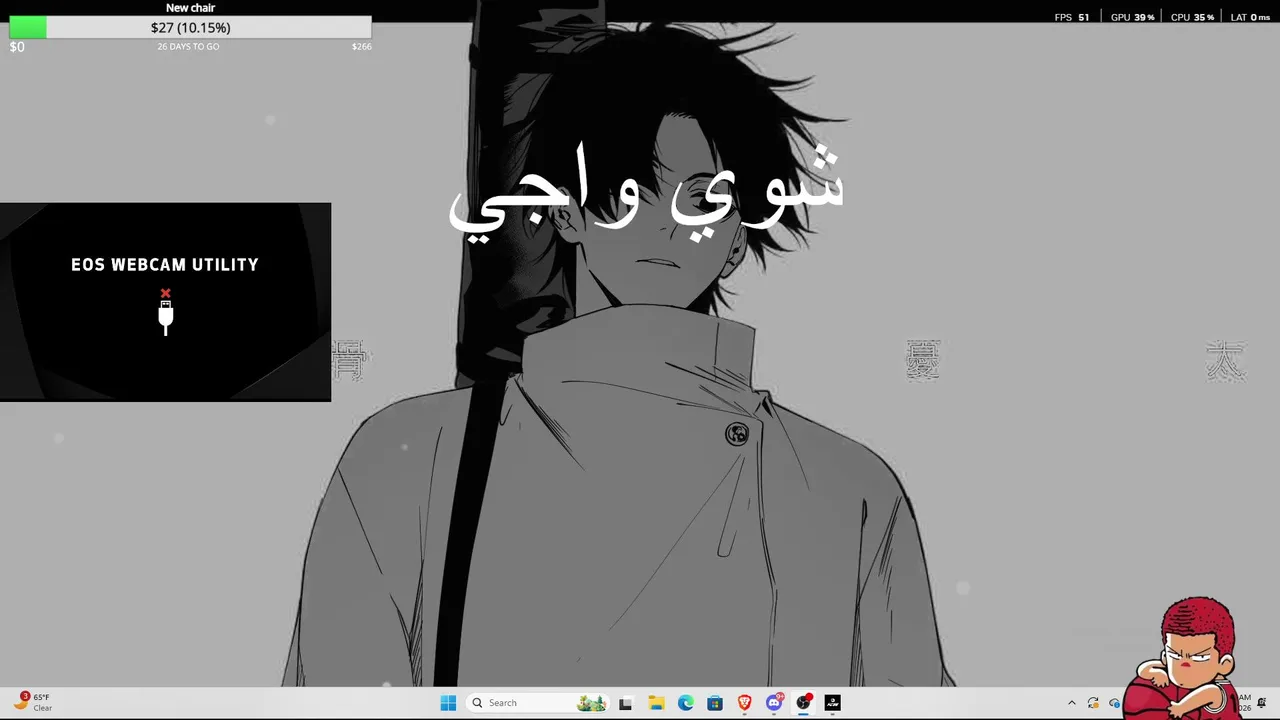Click the CPU 35% overlay readout
The height and width of the screenshot is (720, 1280).
1192,17
